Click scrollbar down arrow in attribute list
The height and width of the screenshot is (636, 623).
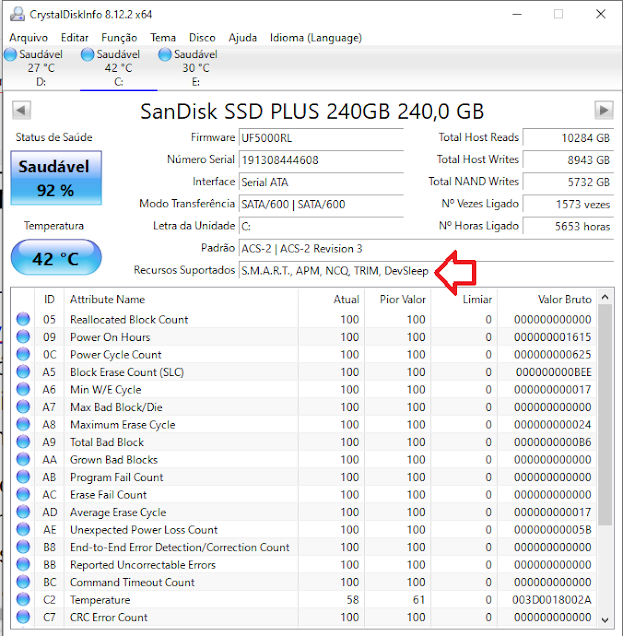[x=605, y=620]
